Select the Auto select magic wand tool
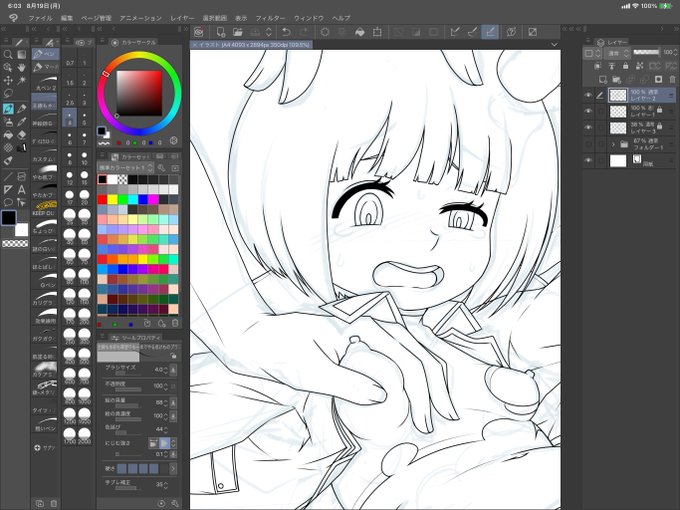 coord(21,80)
